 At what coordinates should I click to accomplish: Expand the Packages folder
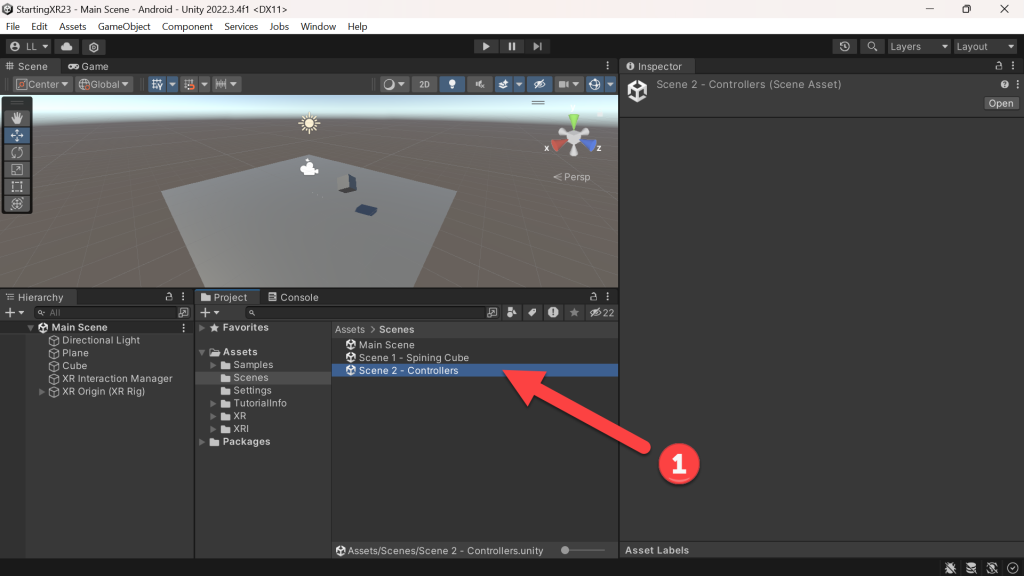coord(202,442)
